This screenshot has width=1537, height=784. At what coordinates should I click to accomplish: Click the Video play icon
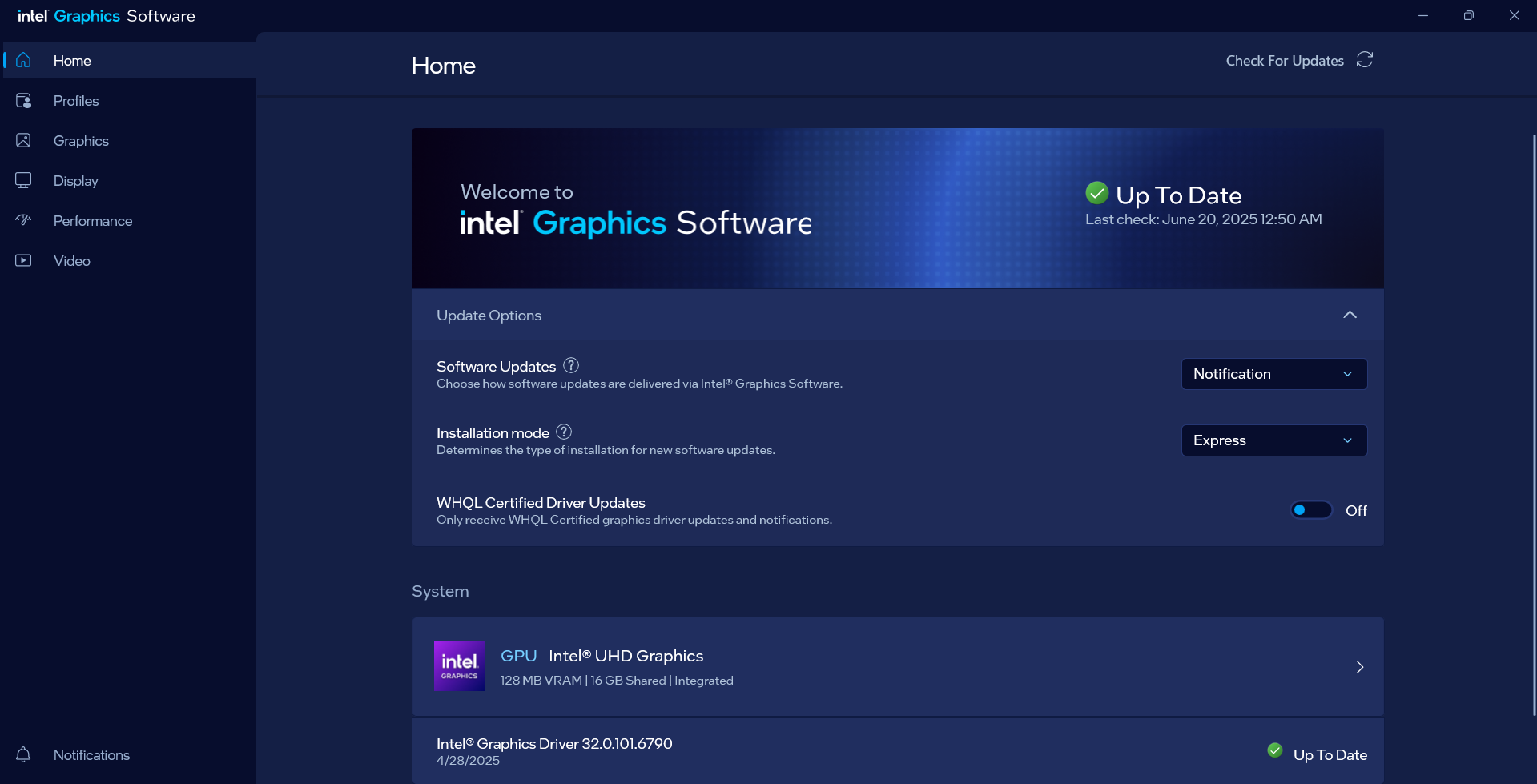coord(23,260)
